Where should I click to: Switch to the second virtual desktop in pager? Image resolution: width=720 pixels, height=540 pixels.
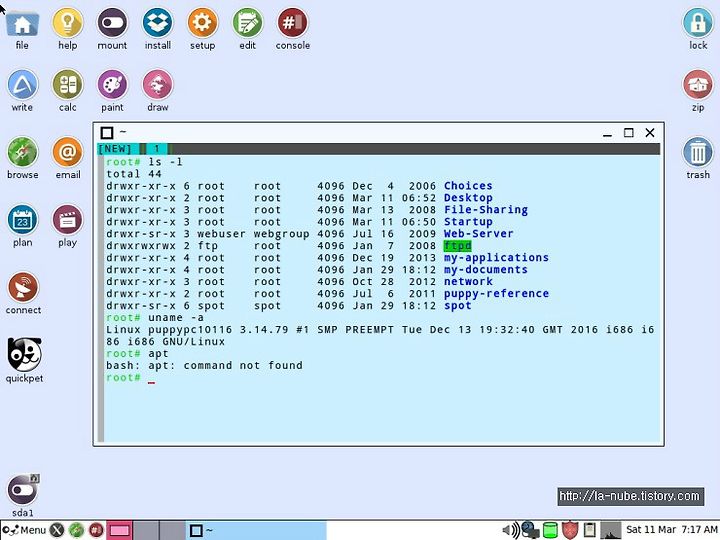pos(146,530)
